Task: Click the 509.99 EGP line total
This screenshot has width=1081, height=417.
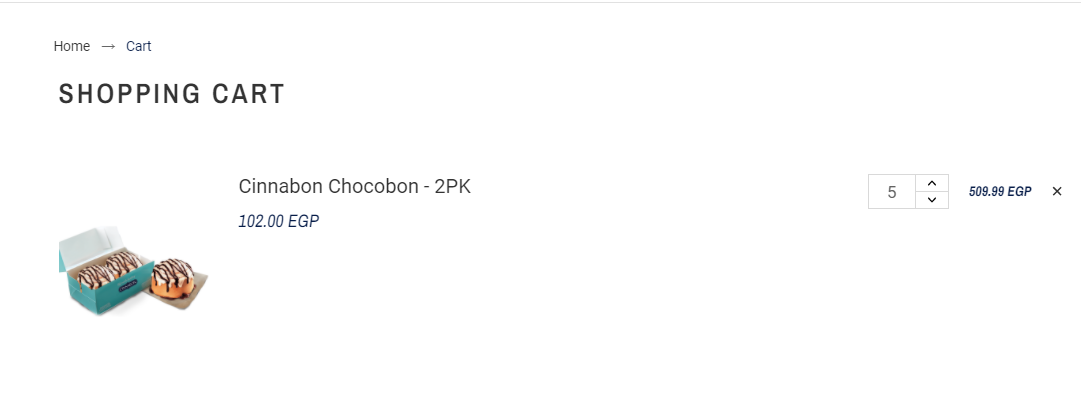Action: click(x=1000, y=192)
